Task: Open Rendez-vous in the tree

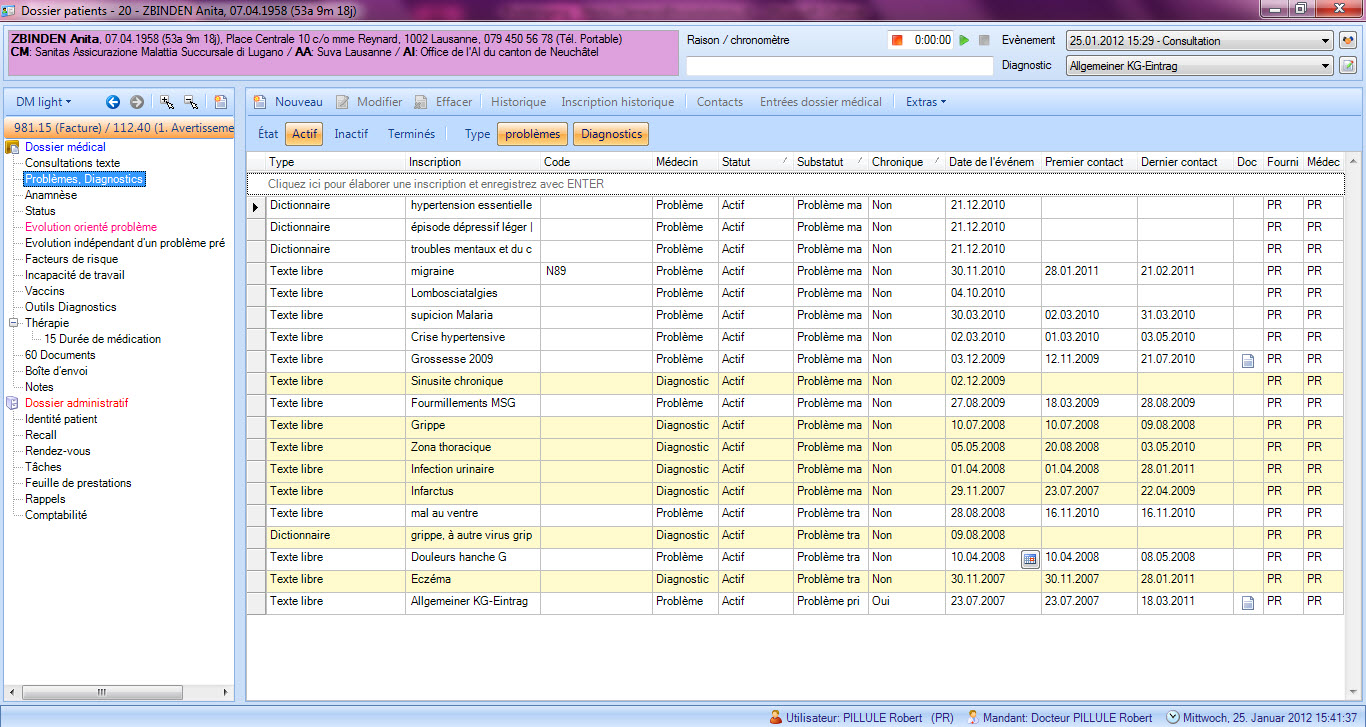Action: 57,451
